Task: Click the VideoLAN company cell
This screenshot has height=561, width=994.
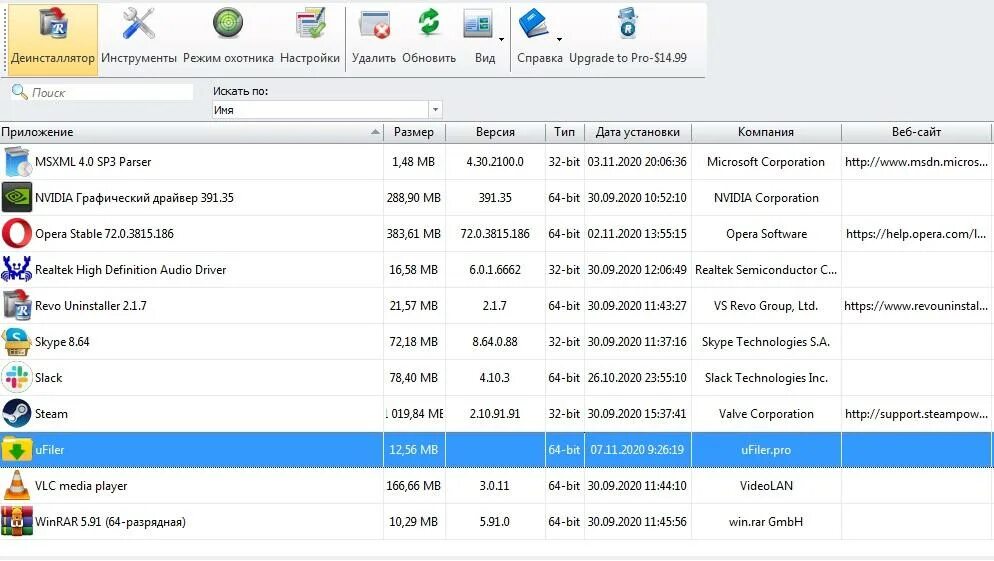Action: click(766, 486)
